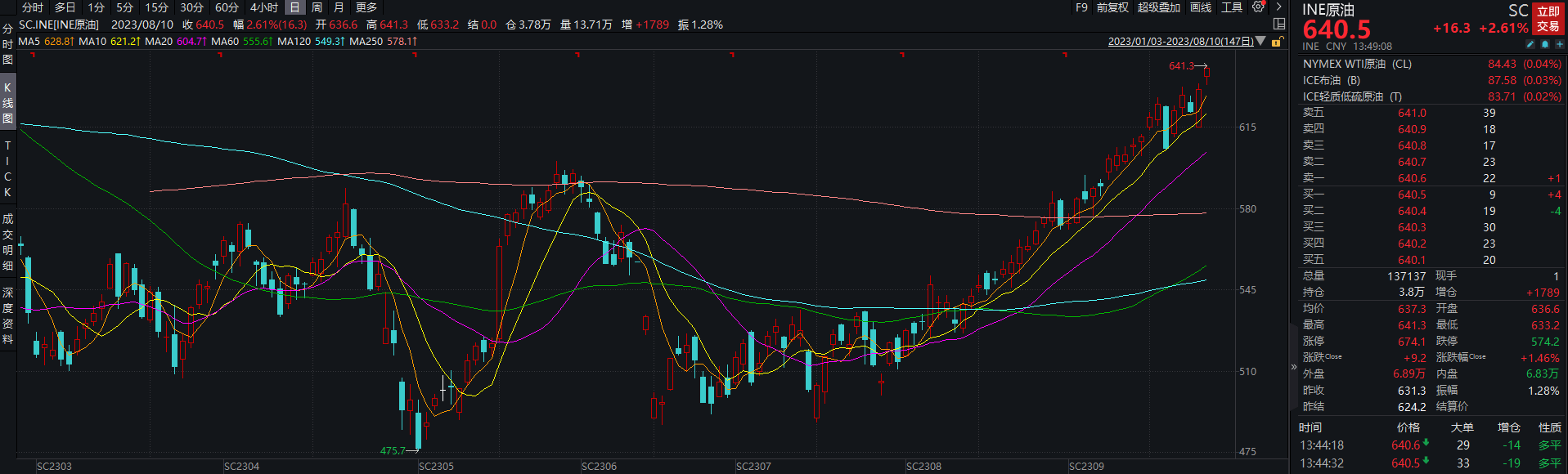
Task: Toggle the orange date range lock icon
Action: click(1277, 42)
